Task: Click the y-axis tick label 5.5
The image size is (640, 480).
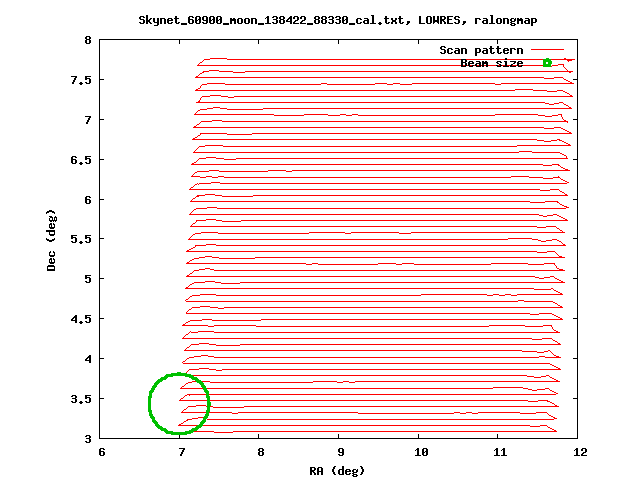Action: click(81, 239)
